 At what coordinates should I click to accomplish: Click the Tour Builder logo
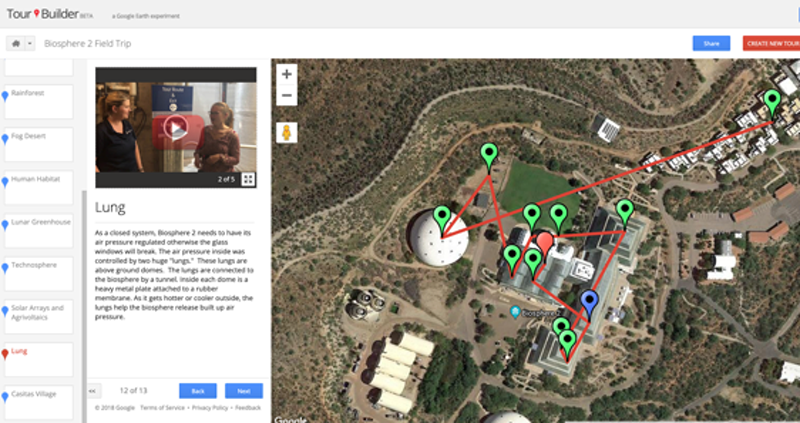coord(49,14)
